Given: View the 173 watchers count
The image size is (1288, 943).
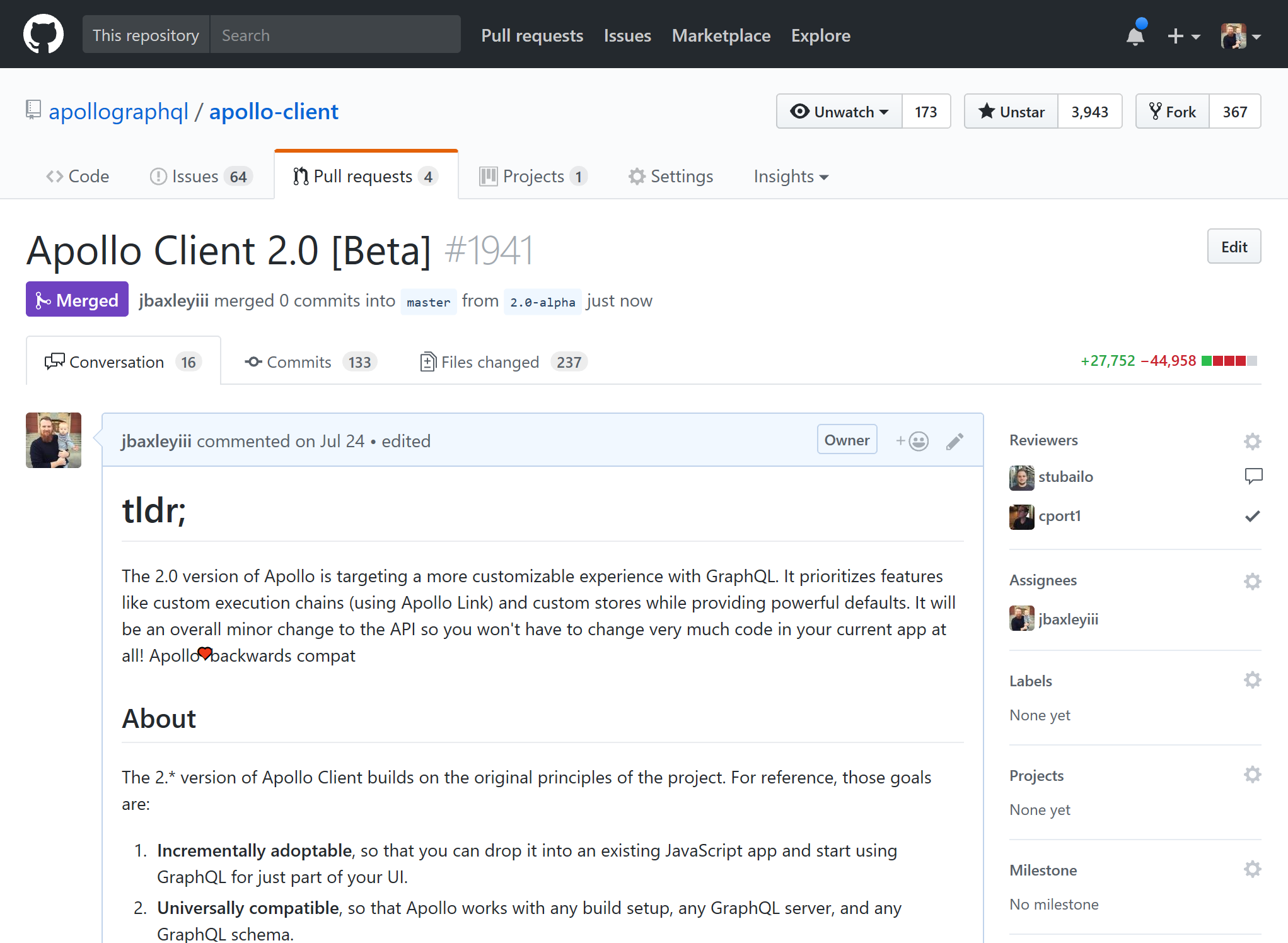Looking at the screenshot, I should pyautogui.click(x=925, y=112).
